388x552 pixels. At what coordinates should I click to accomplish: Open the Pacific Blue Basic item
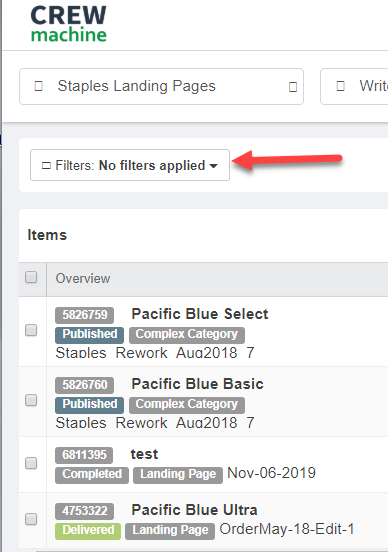click(197, 384)
